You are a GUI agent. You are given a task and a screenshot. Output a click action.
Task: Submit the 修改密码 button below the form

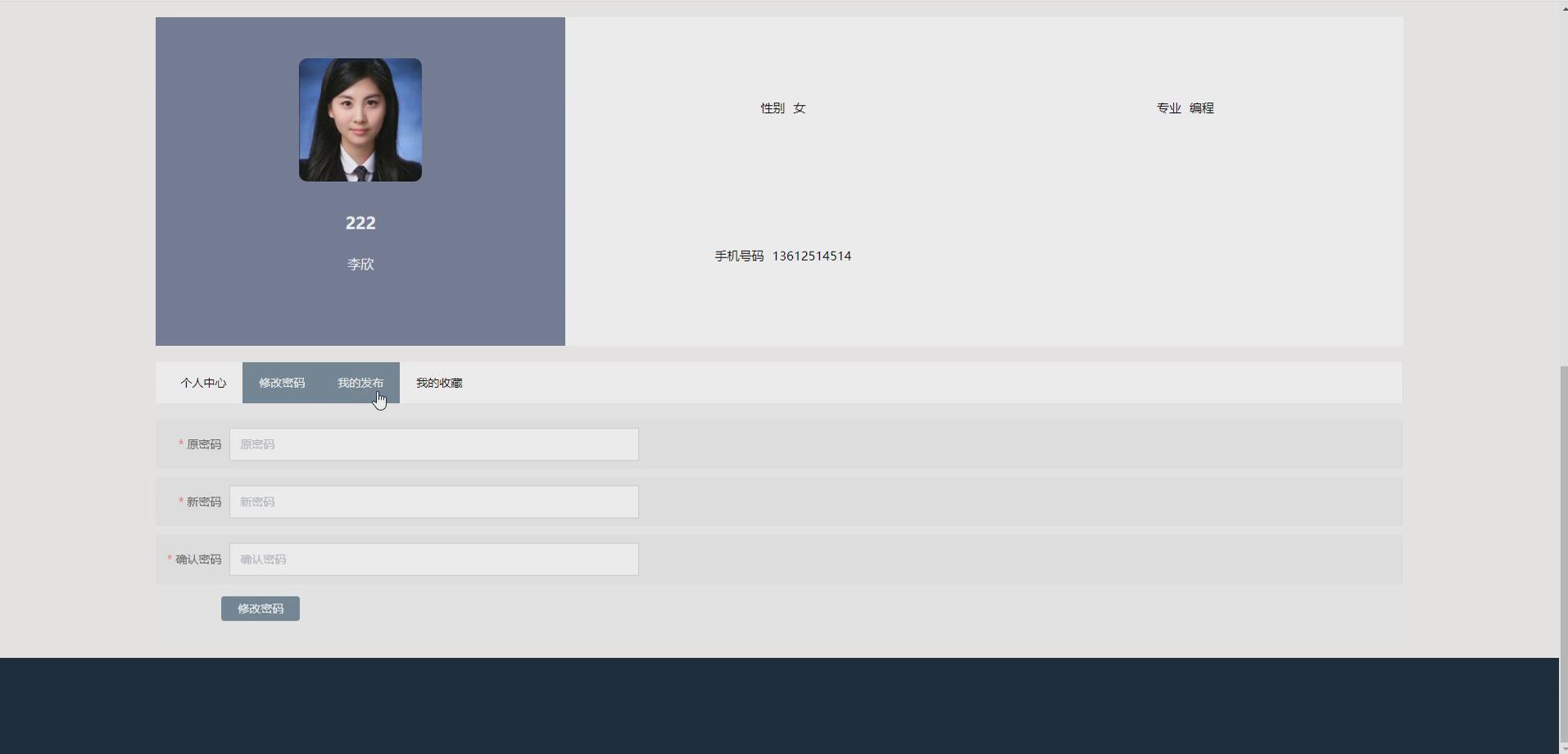pyautogui.click(x=261, y=609)
